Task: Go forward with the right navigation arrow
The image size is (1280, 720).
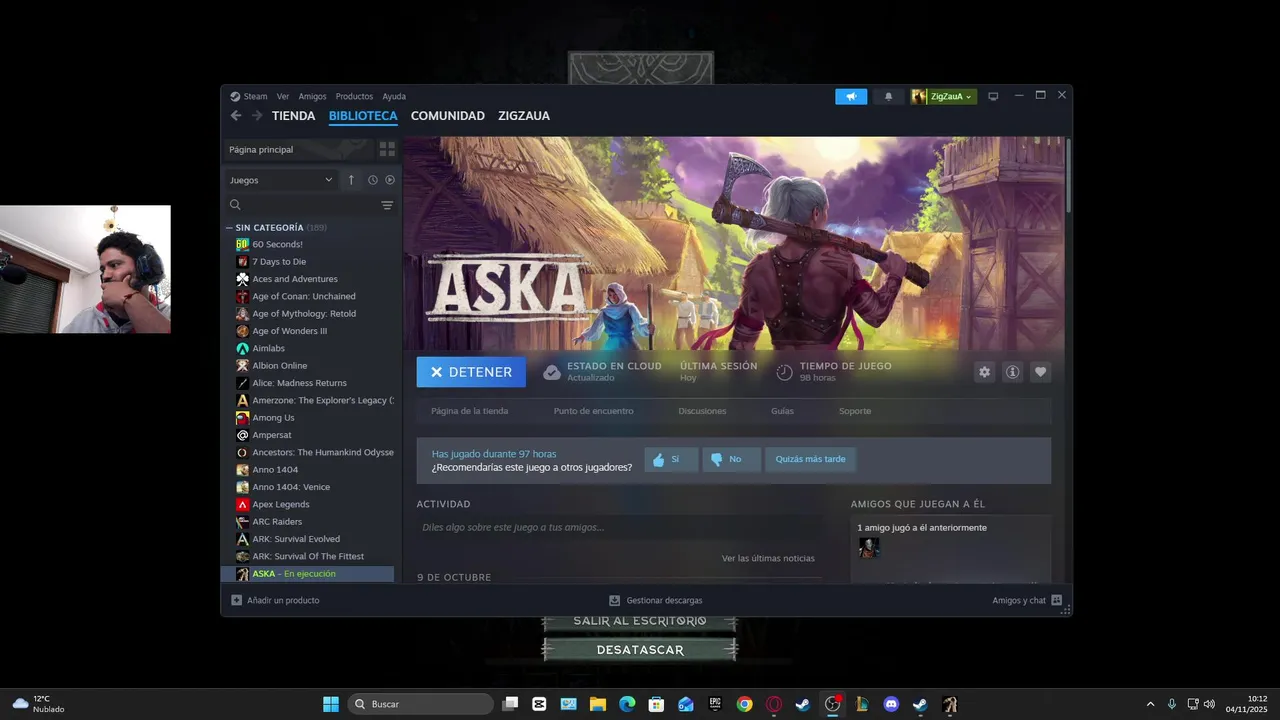Action: tap(257, 116)
